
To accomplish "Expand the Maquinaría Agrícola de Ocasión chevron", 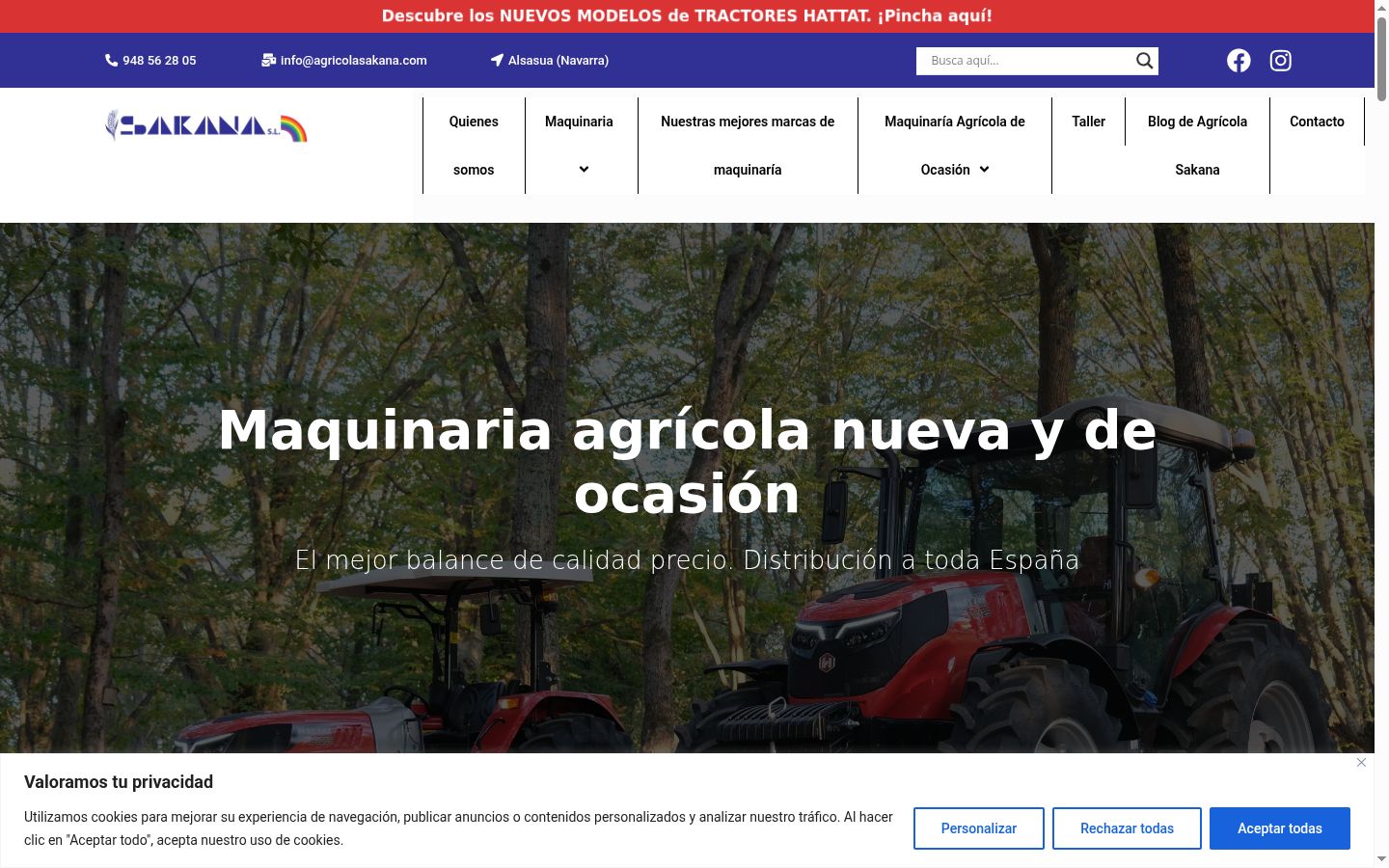I will [x=984, y=170].
